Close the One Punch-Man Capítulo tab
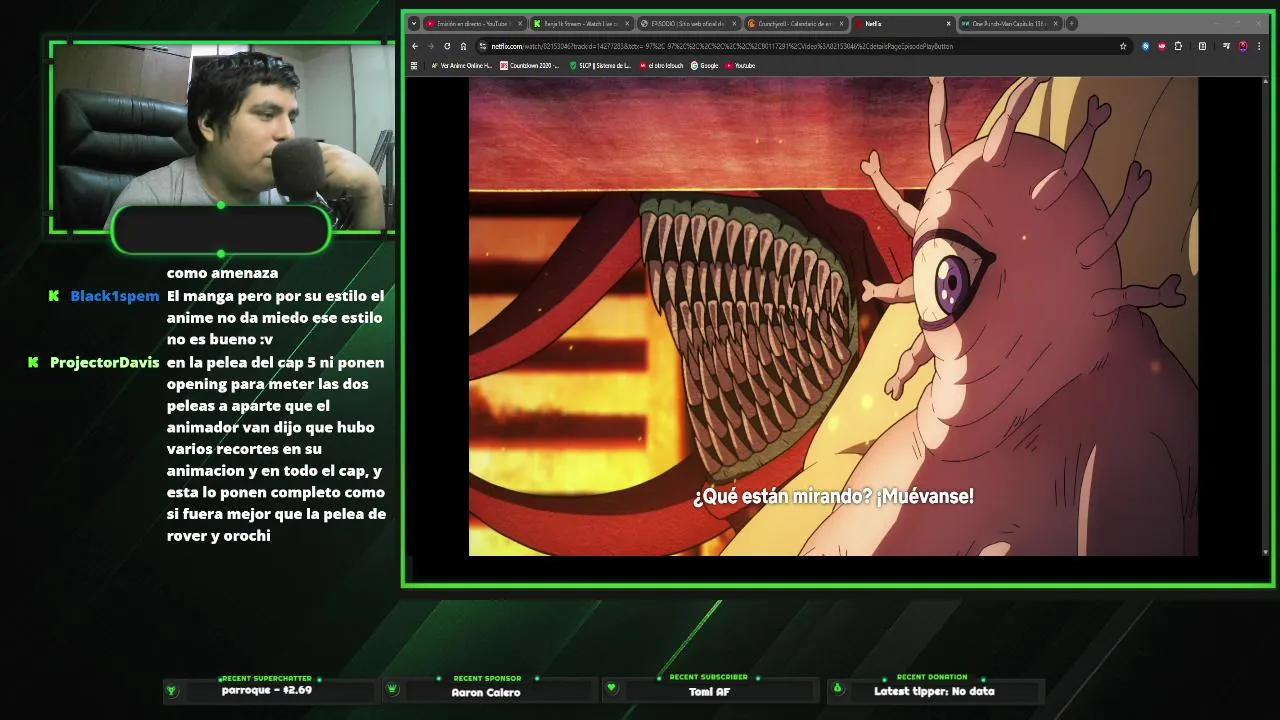1280x720 pixels. pyautogui.click(x=1056, y=23)
